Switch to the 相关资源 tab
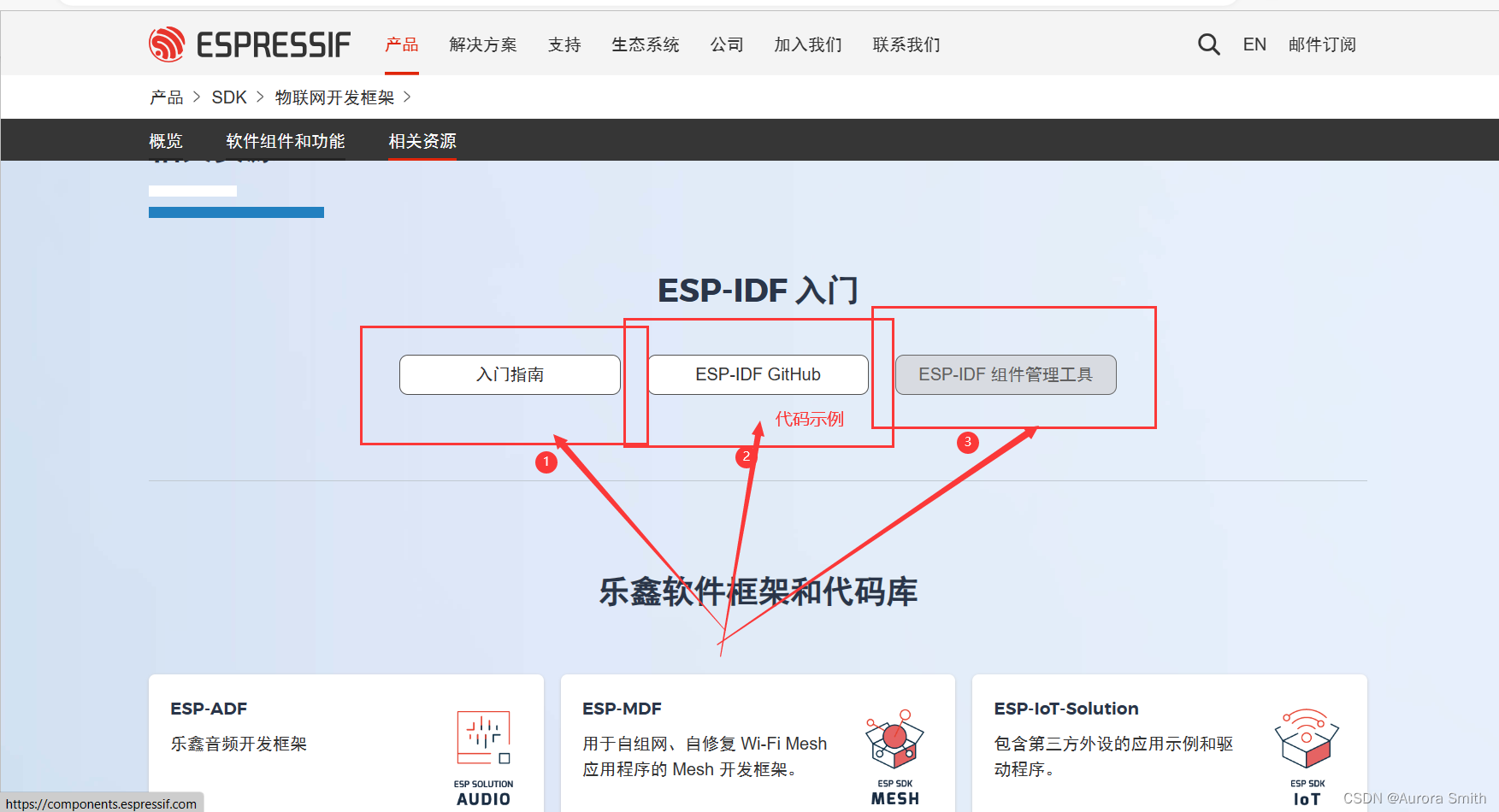This screenshot has width=1499, height=812. click(422, 141)
